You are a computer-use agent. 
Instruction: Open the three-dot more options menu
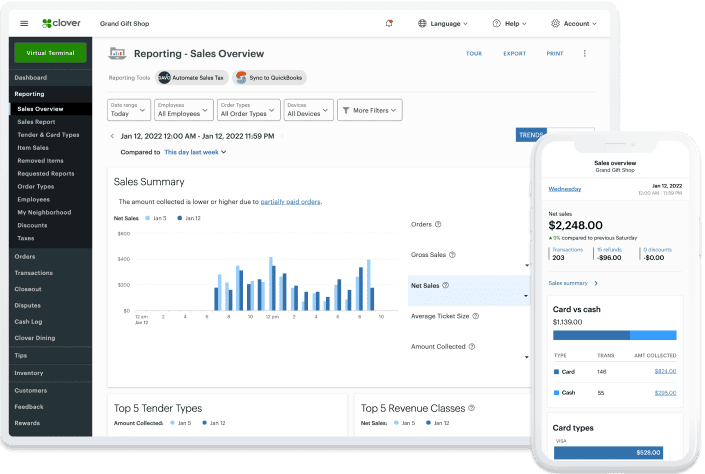pos(585,54)
